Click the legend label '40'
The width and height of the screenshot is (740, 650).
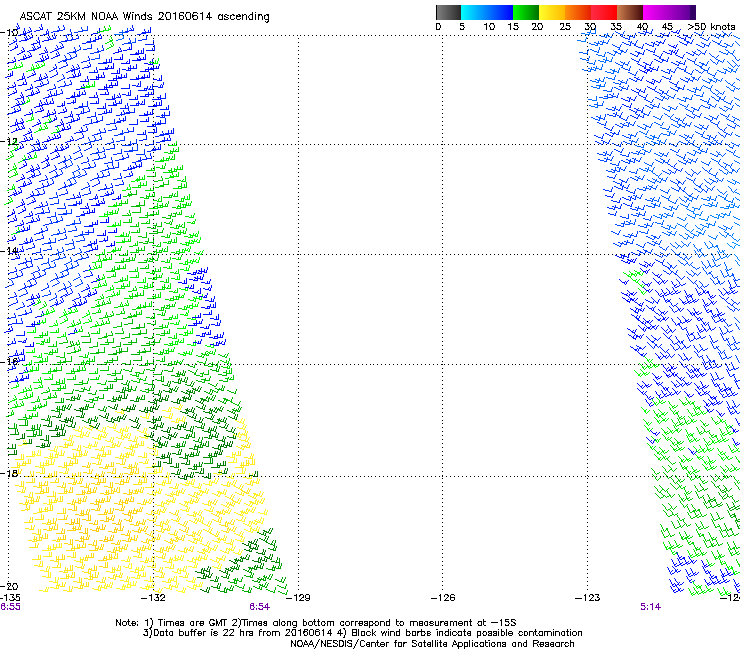click(642, 27)
